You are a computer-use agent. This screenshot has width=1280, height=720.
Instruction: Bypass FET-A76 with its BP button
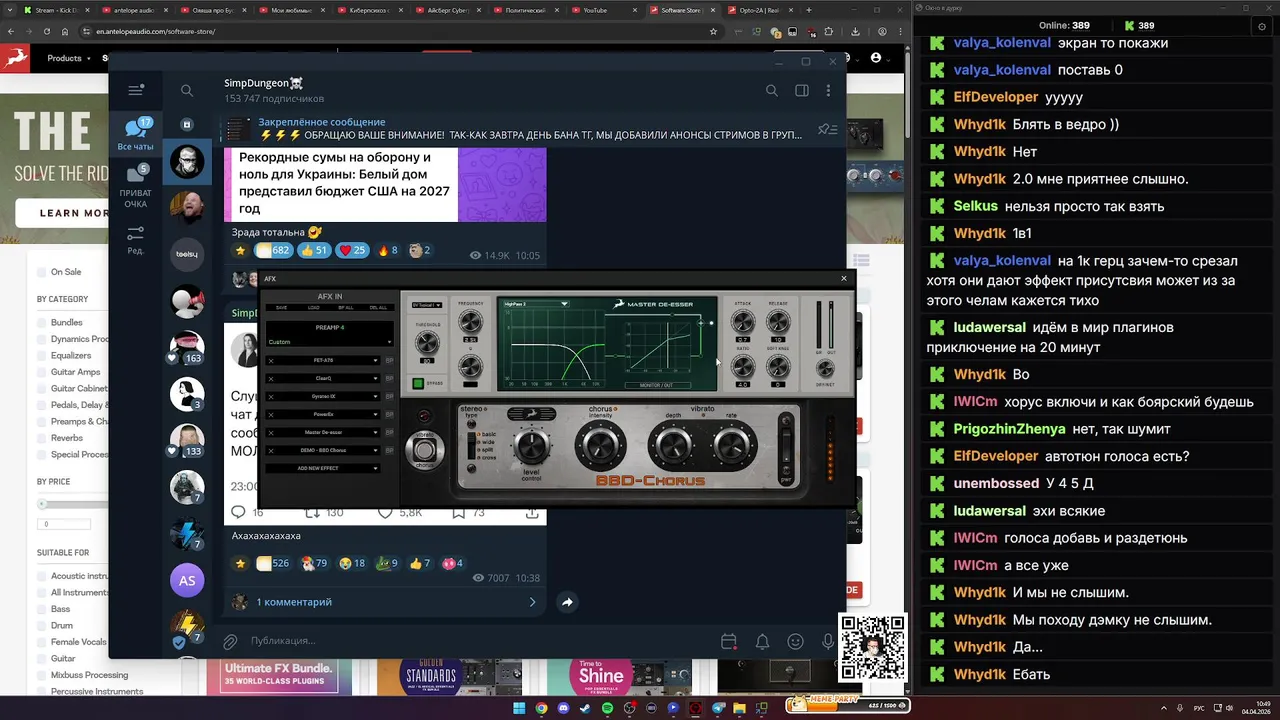pyautogui.click(x=387, y=361)
